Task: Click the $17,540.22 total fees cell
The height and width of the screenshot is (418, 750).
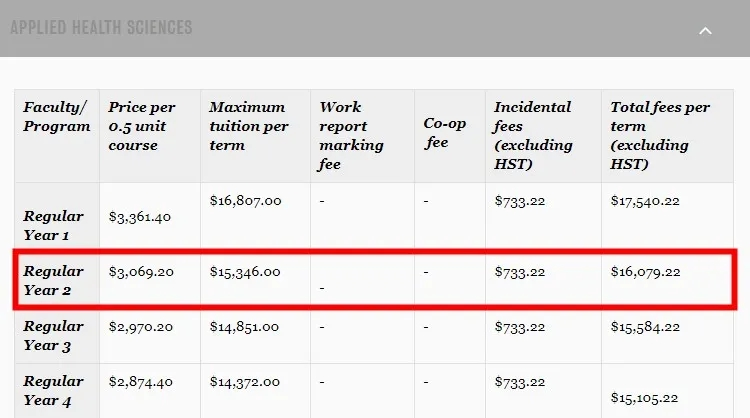Action: (x=645, y=200)
